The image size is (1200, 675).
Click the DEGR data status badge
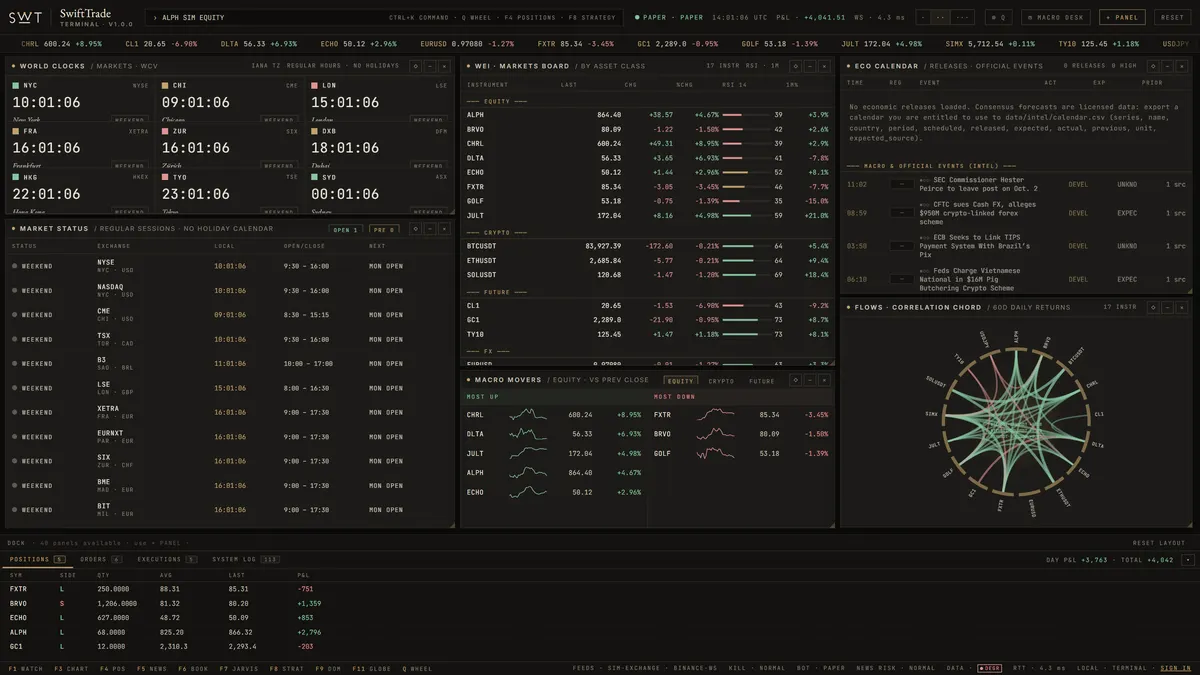click(989, 668)
